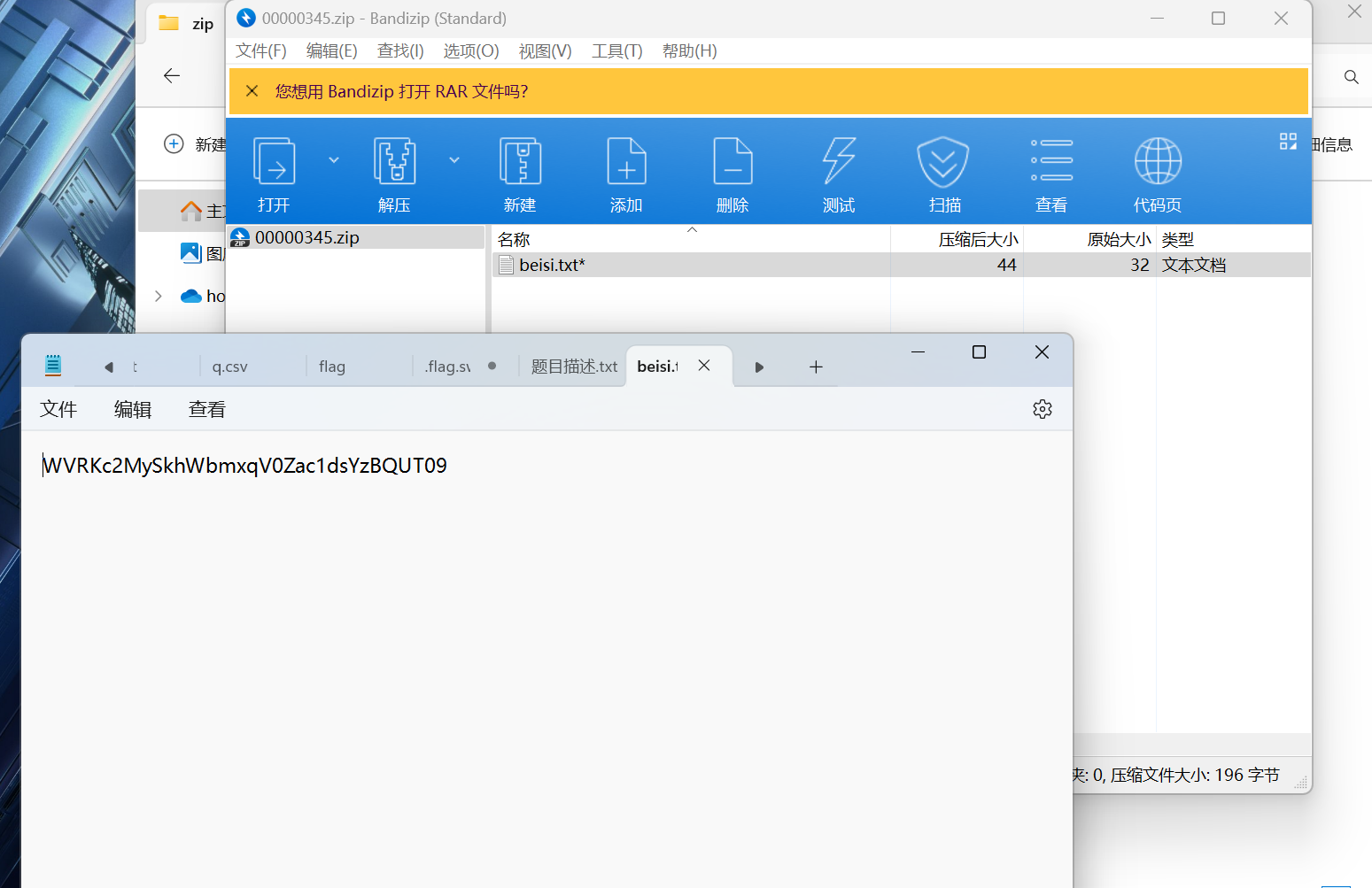Switch to the flag tab

tap(332, 367)
